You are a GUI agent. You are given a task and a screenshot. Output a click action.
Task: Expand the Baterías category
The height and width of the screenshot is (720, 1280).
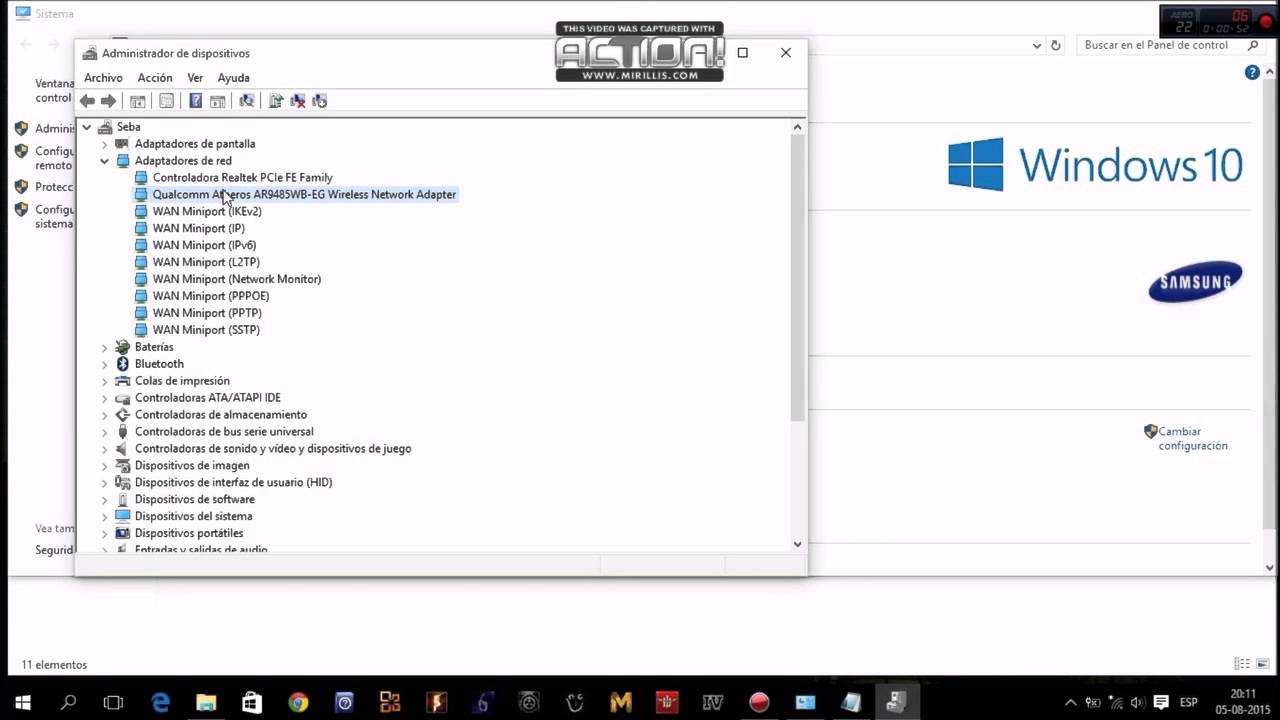click(x=104, y=347)
